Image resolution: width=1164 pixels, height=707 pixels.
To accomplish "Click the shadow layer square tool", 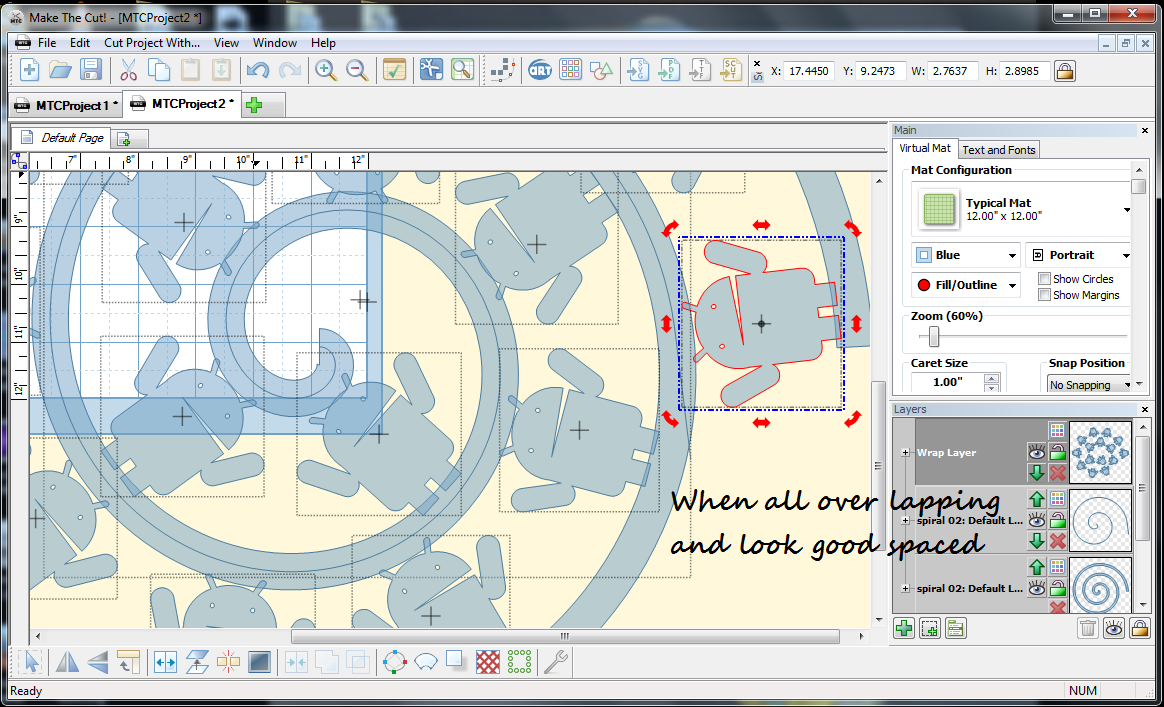I will pyautogui.click(x=455, y=660).
